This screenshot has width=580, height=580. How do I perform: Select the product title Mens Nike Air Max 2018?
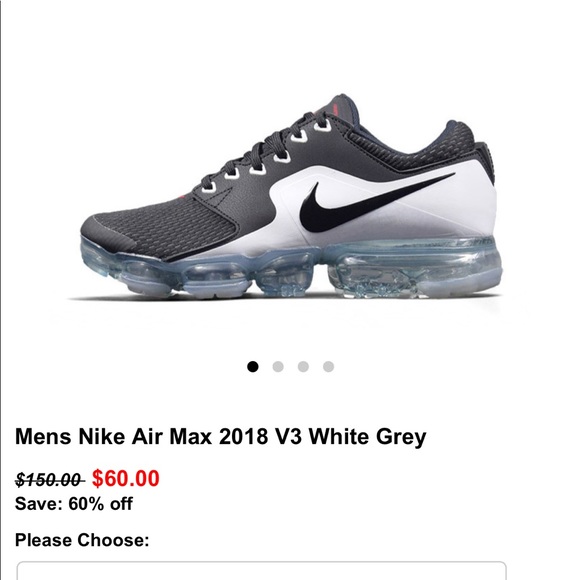click(x=221, y=436)
